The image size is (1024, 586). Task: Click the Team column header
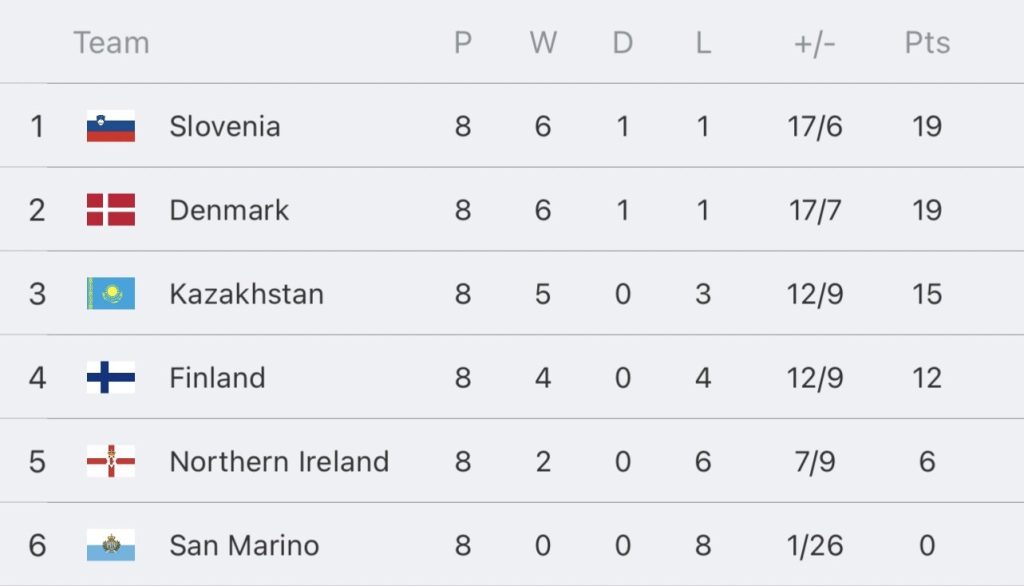pyautogui.click(x=111, y=43)
